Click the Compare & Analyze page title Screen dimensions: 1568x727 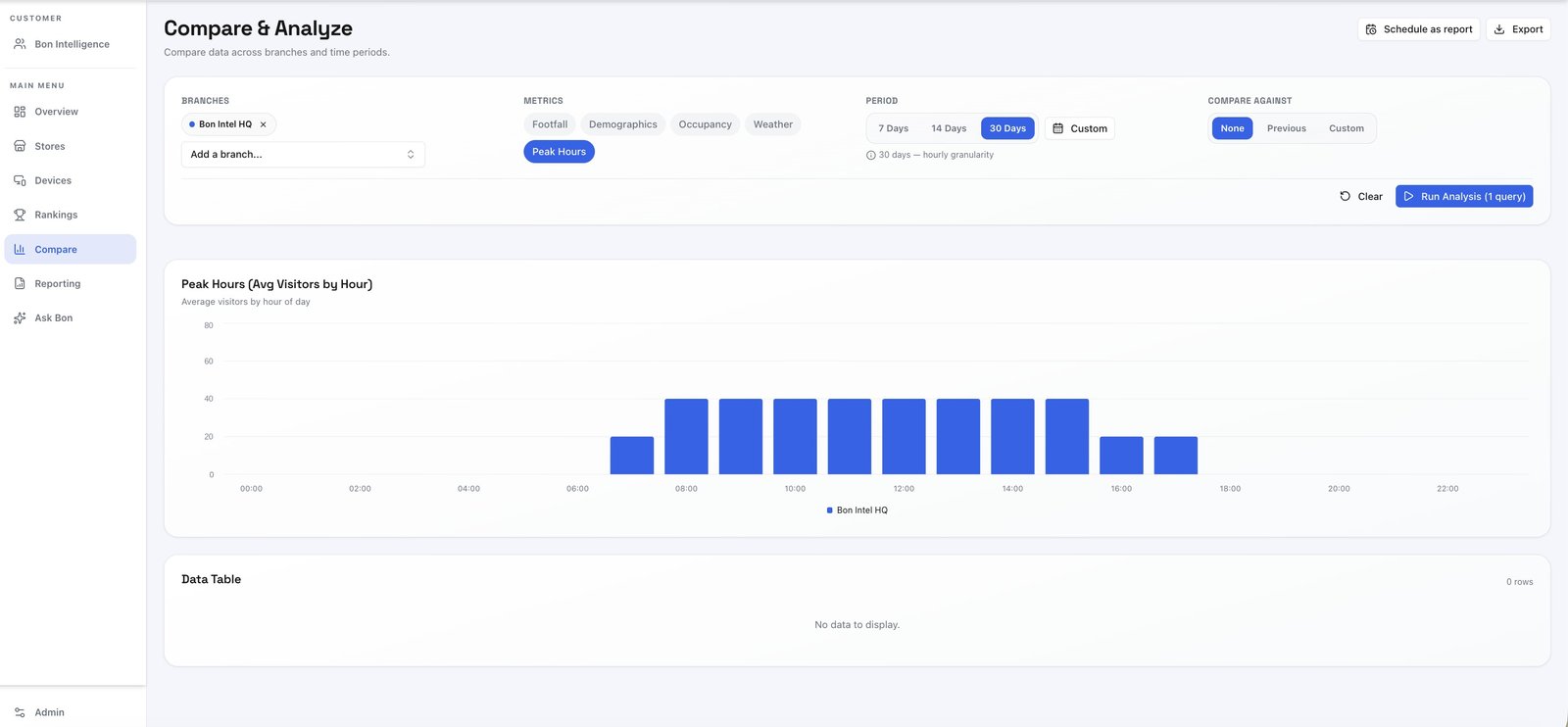pyautogui.click(x=258, y=28)
